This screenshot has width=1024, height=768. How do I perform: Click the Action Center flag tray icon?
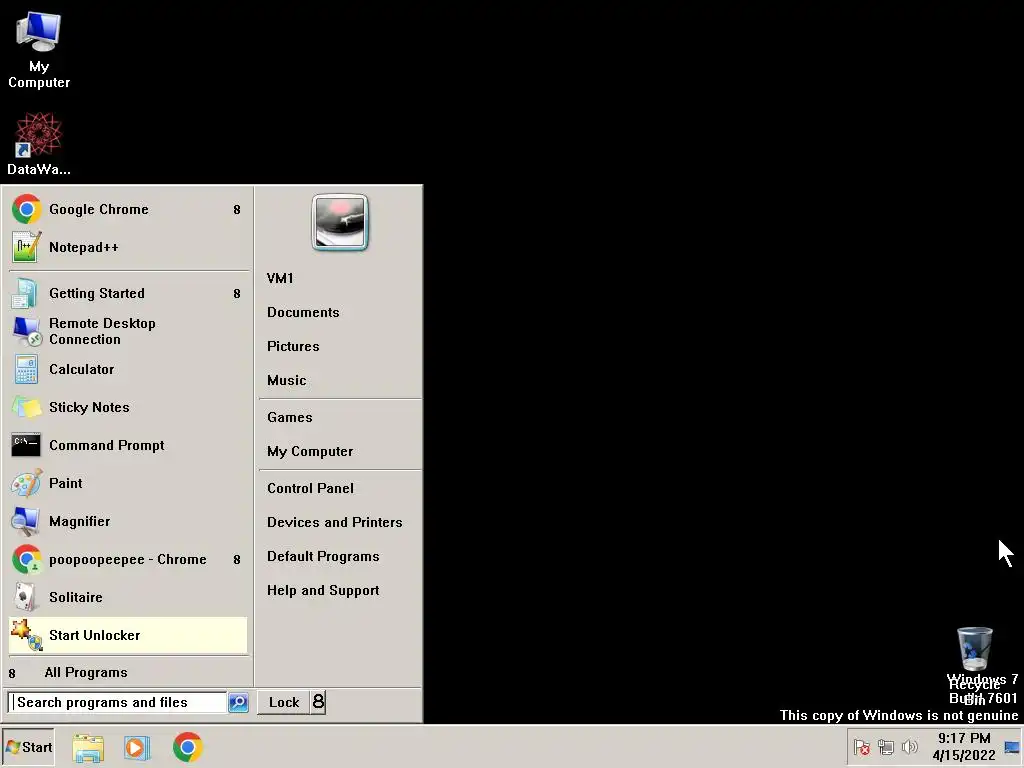point(862,747)
